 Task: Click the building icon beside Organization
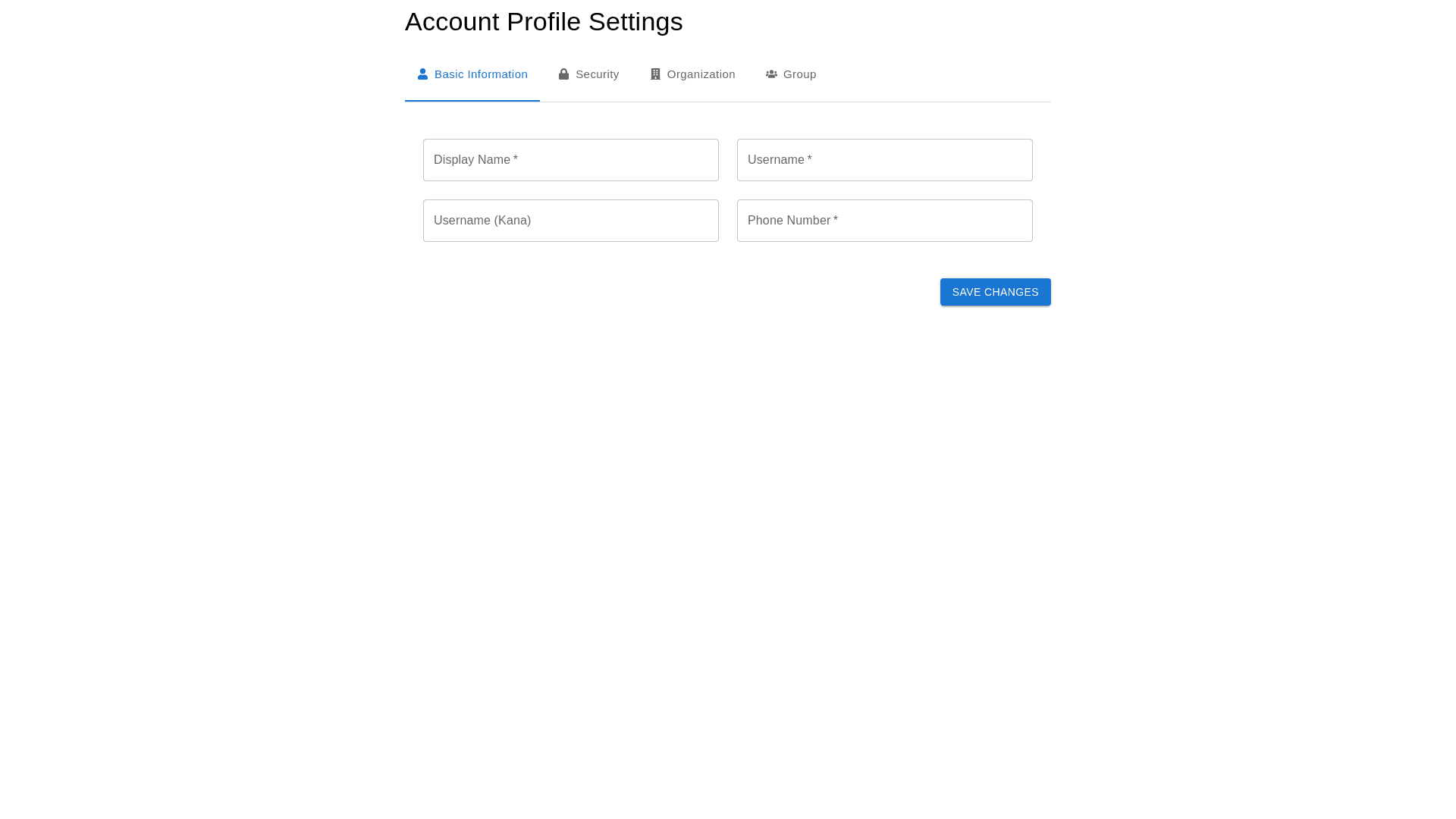[655, 74]
